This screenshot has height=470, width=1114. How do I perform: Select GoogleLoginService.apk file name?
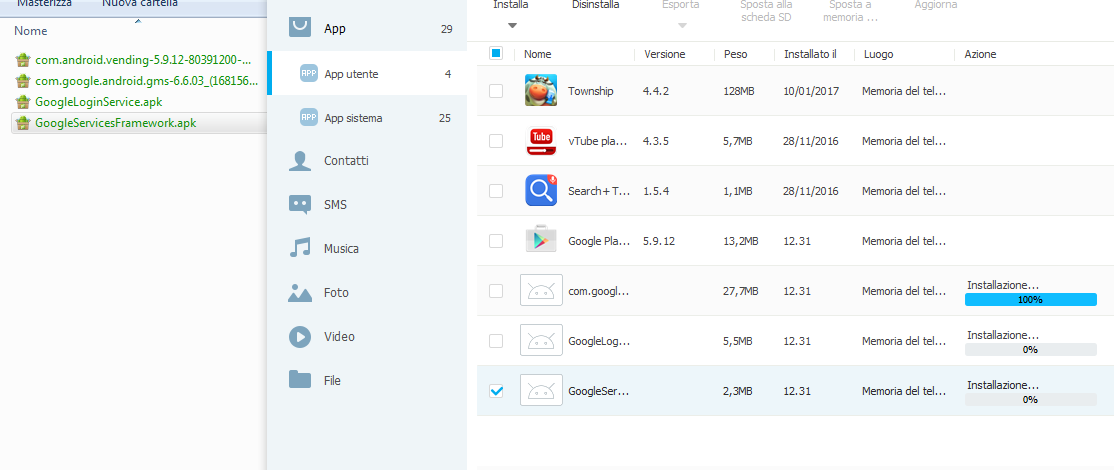click(x=99, y=102)
